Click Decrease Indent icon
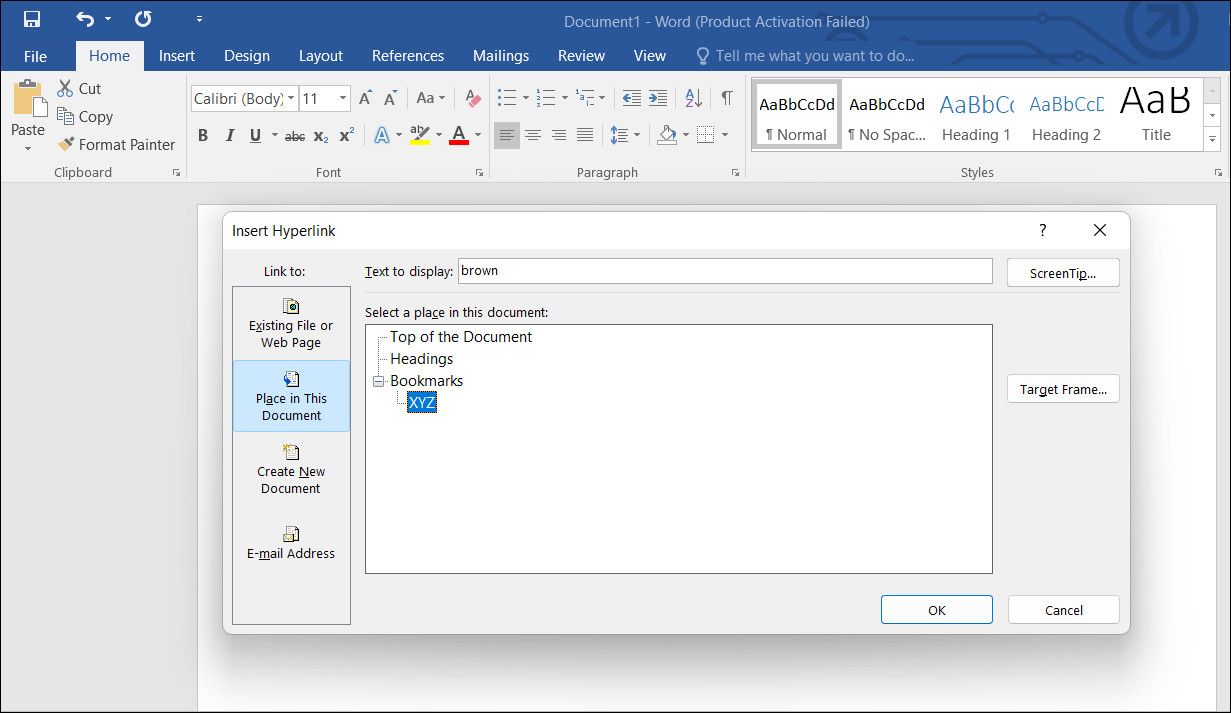 tap(631, 98)
